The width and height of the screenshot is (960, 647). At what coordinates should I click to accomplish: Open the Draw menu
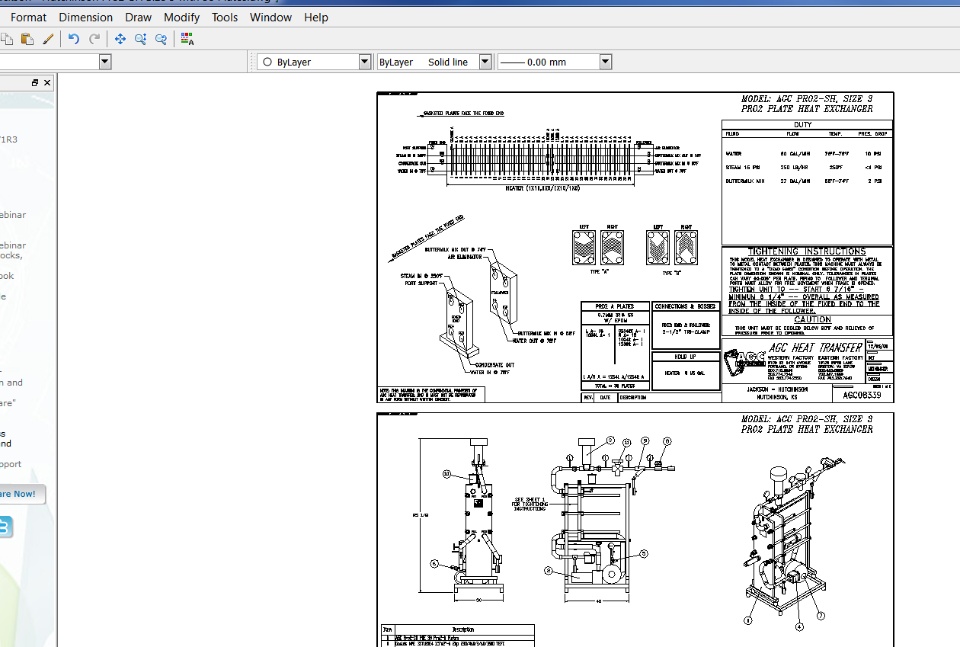138,17
